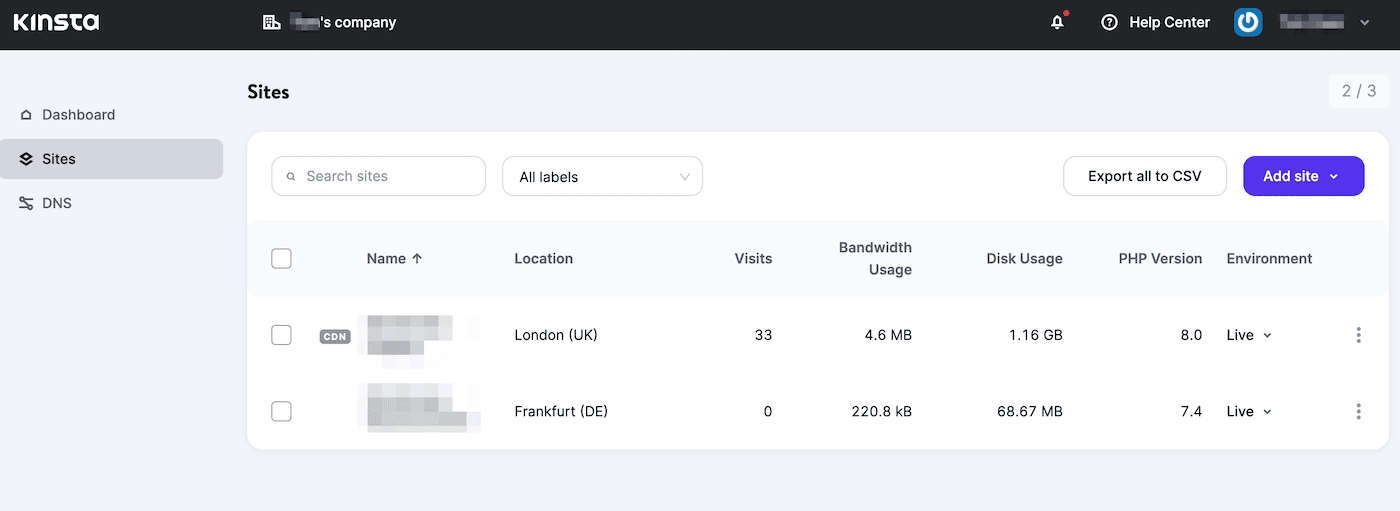Screen dimensions: 1400x511
Task: Click Export all to CSV button
Action: click(1144, 176)
